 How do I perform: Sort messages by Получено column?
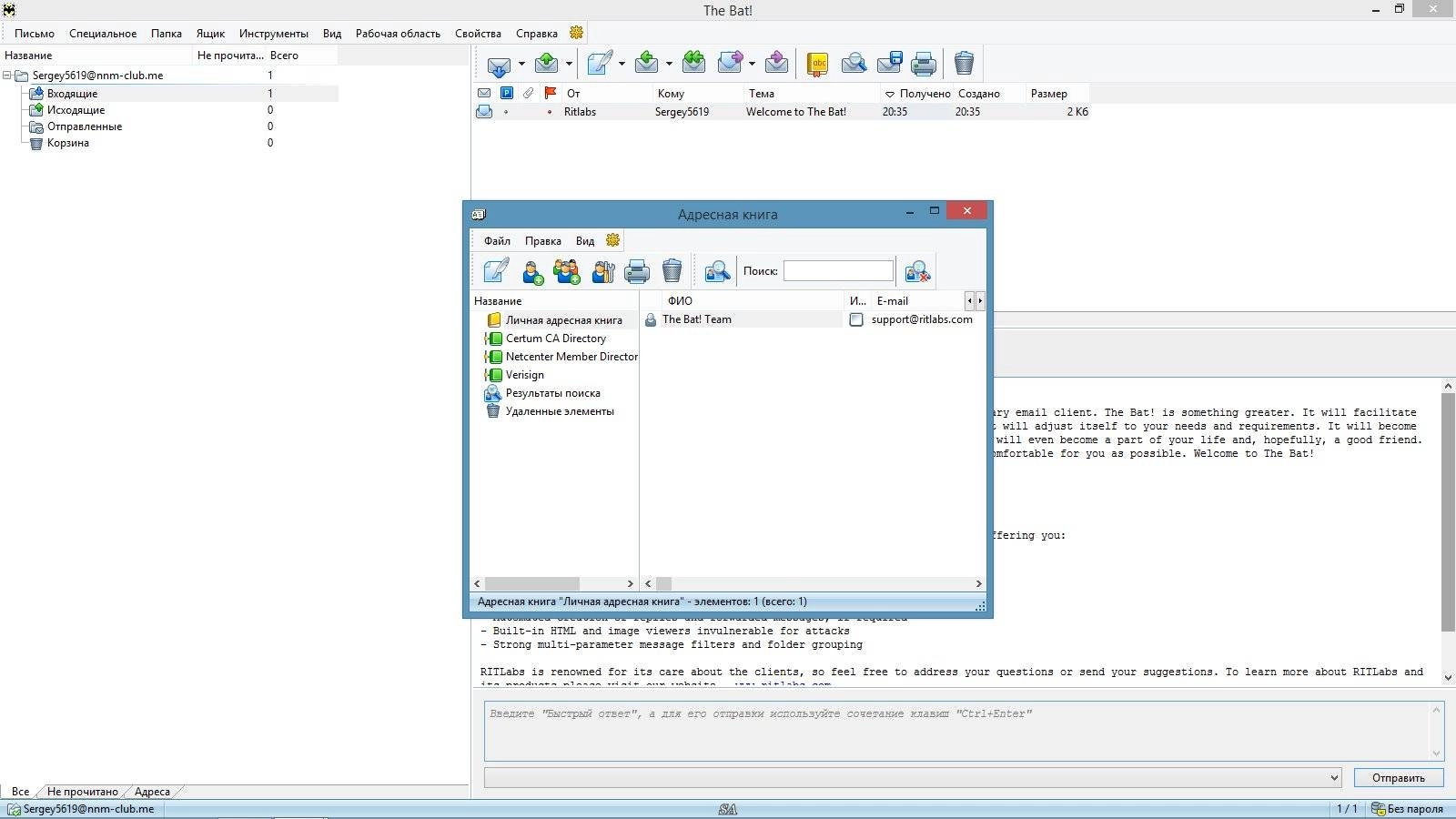pyautogui.click(x=916, y=94)
